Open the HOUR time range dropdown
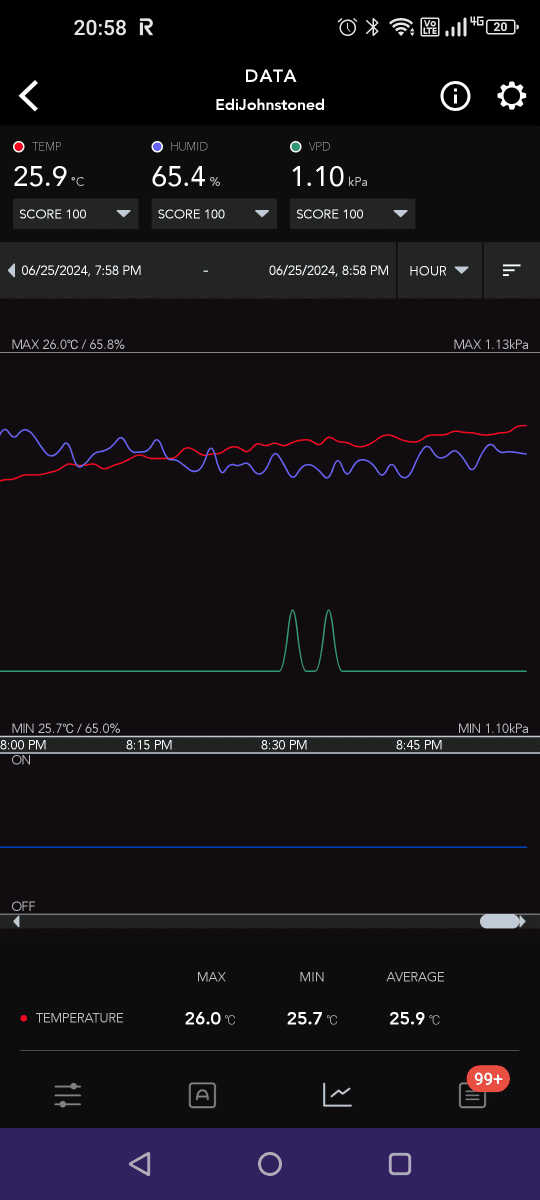Screen dimensions: 540x1200 pyautogui.click(x=439, y=270)
